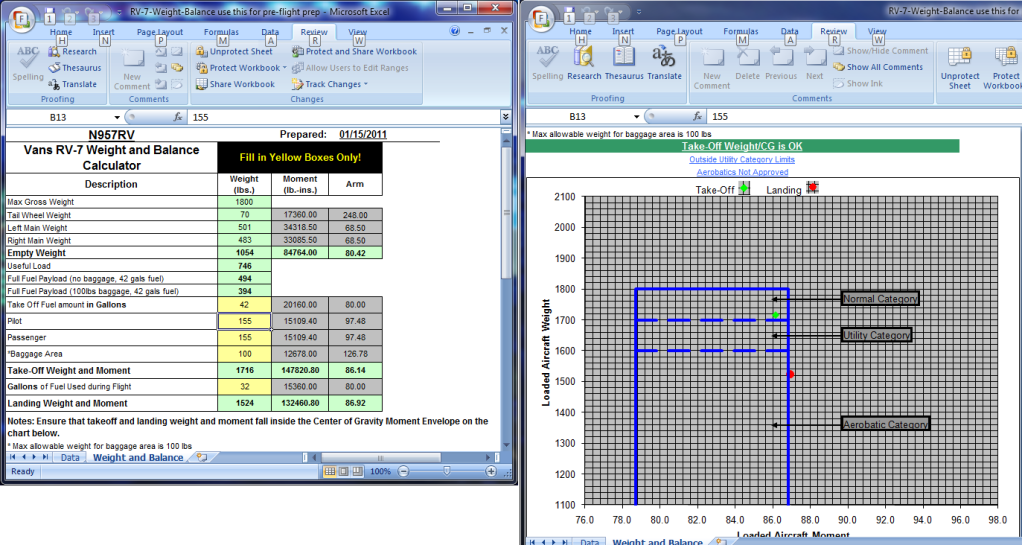Click the zoom slider handle in status bar
The height and width of the screenshot is (545, 1022).
click(449, 471)
